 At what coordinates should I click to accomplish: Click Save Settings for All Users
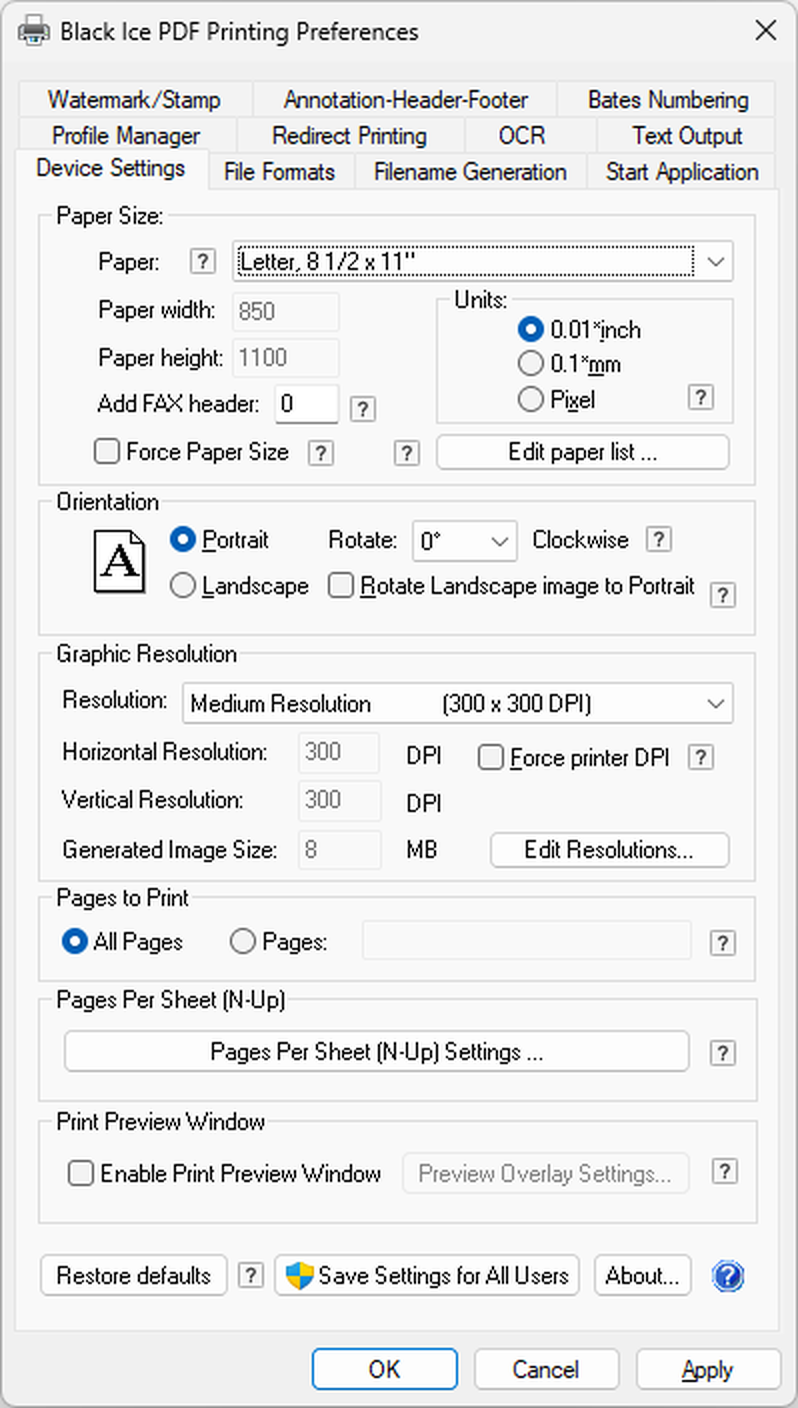point(427,1275)
